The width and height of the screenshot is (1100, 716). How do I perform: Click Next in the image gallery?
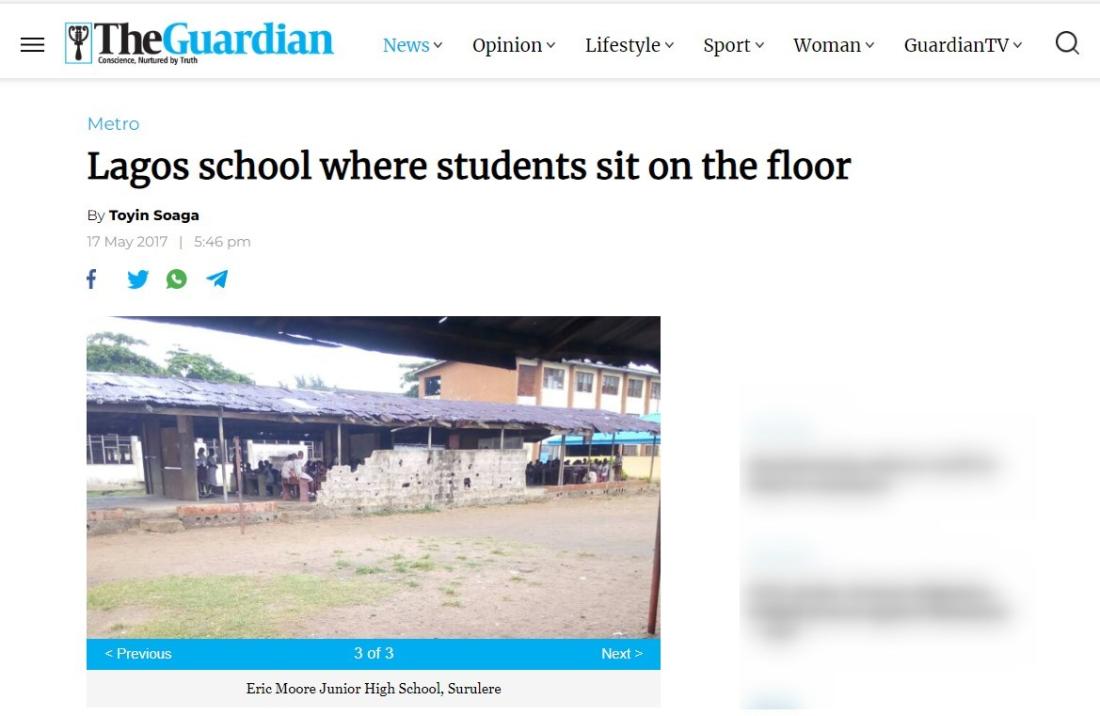coord(622,654)
